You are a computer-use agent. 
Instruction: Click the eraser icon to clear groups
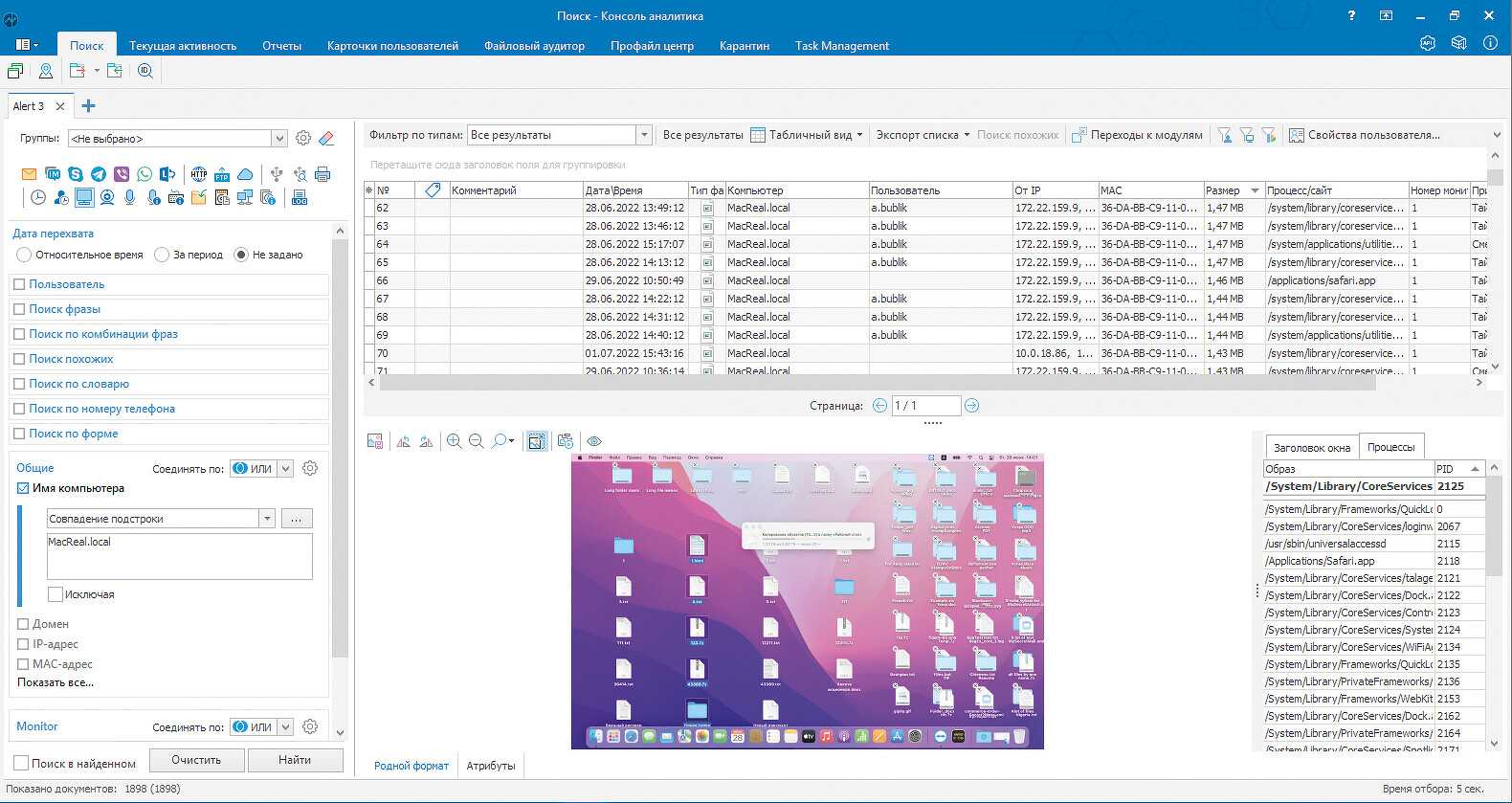pyautogui.click(x=326, y=139)
